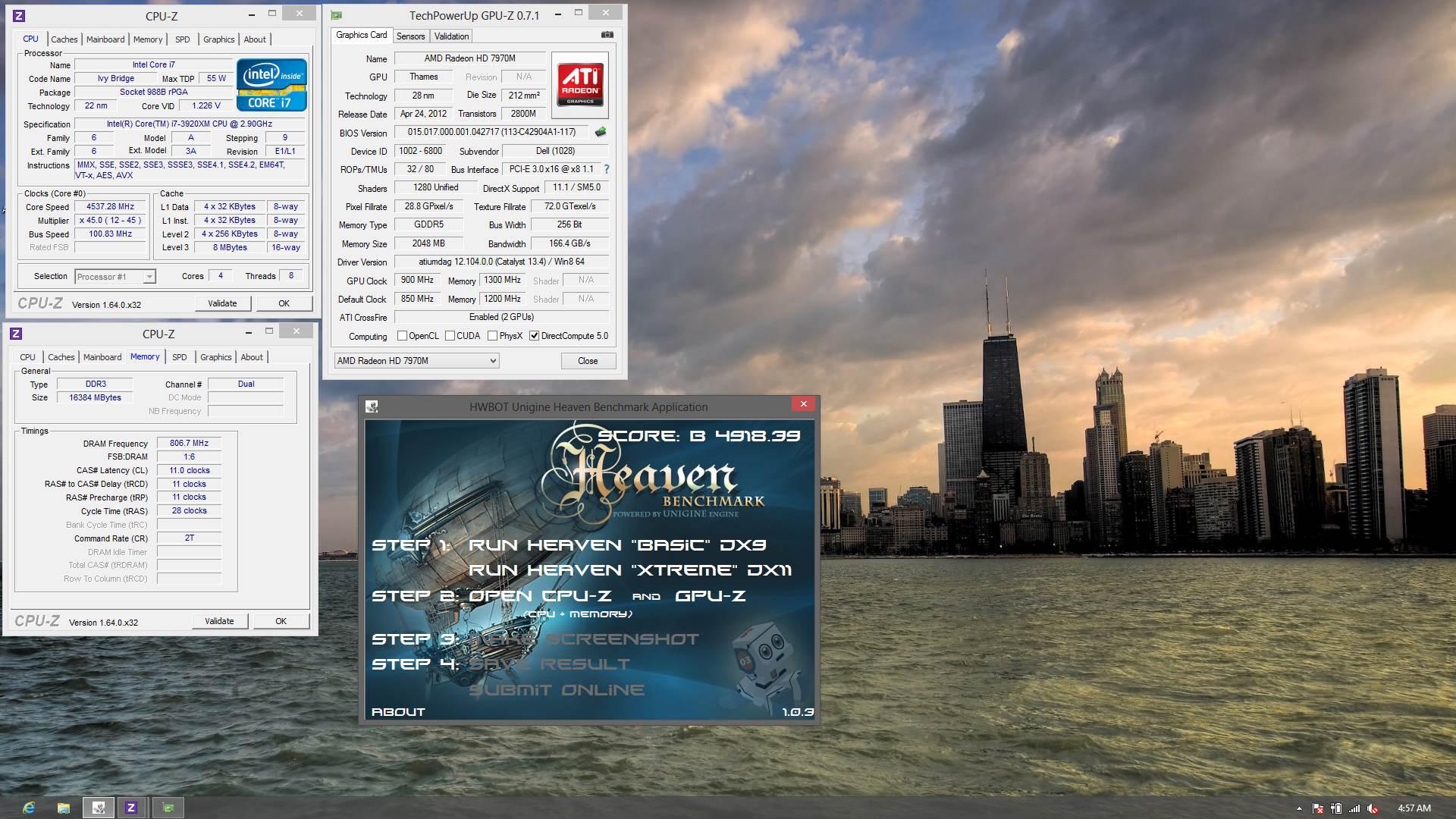Show hidden system tray icons
The width and height of the screenshot is (1456, 819).
(x=1299, y=809)
